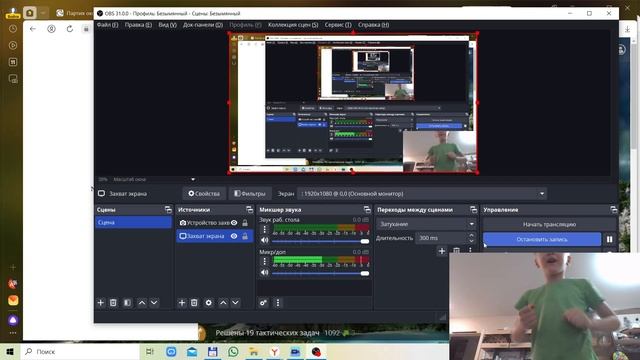Click Начать трансляцию button
The image size is (640, 360).
point(549,224)
